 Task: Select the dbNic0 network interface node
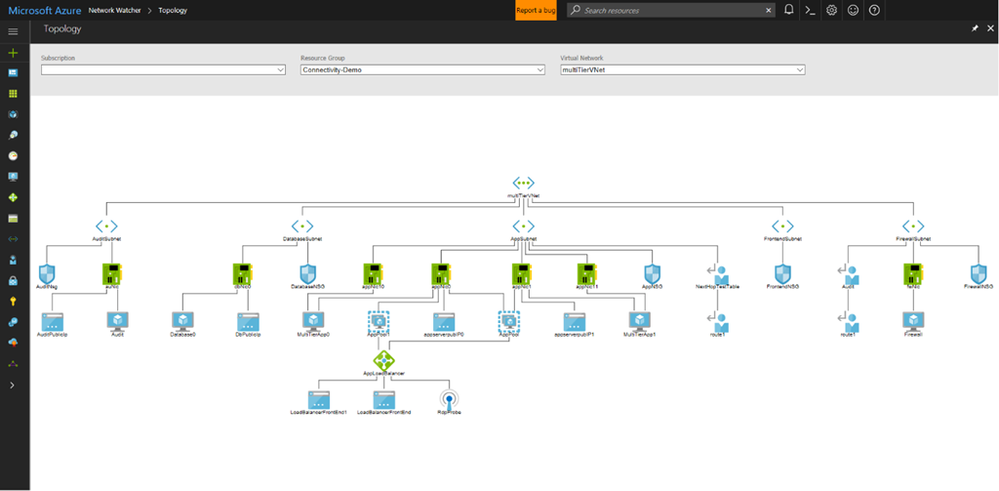(243, 274)
